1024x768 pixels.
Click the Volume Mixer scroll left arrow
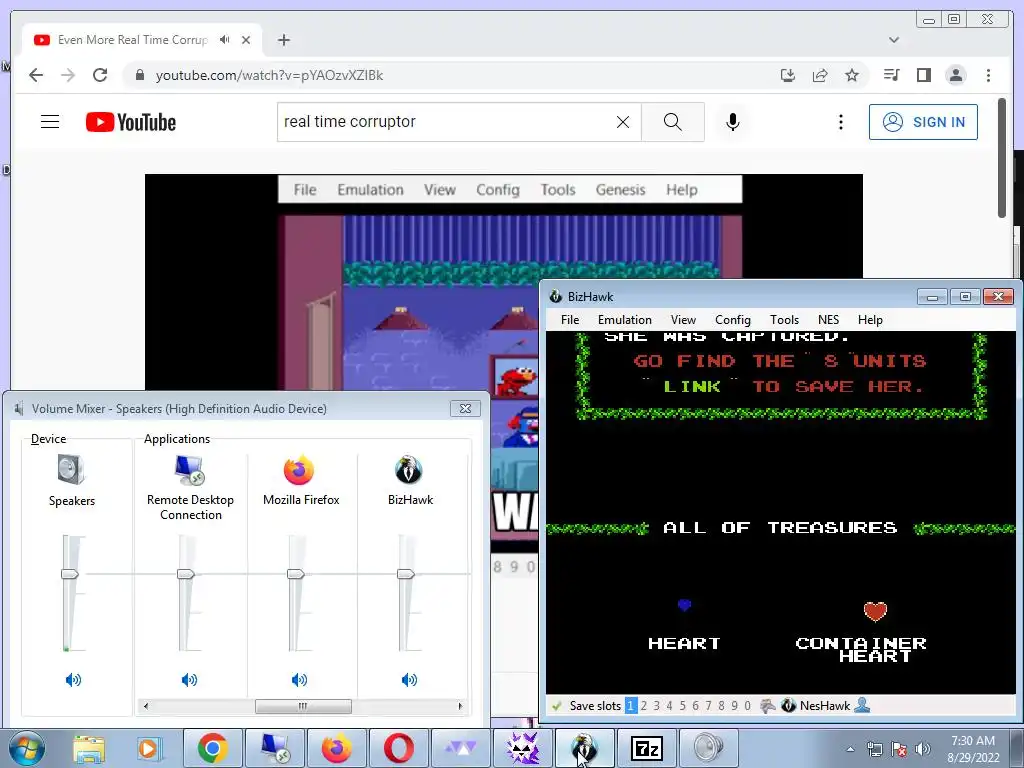pos(146,706)
